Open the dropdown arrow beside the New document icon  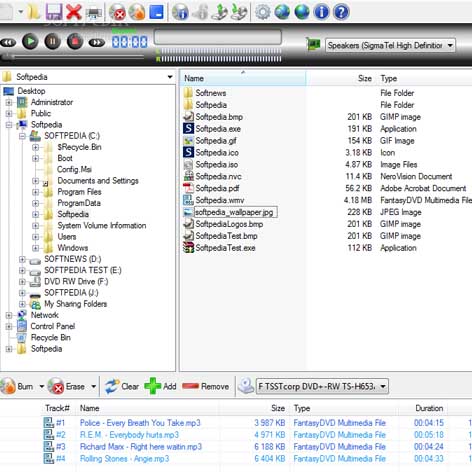[21, 12]
